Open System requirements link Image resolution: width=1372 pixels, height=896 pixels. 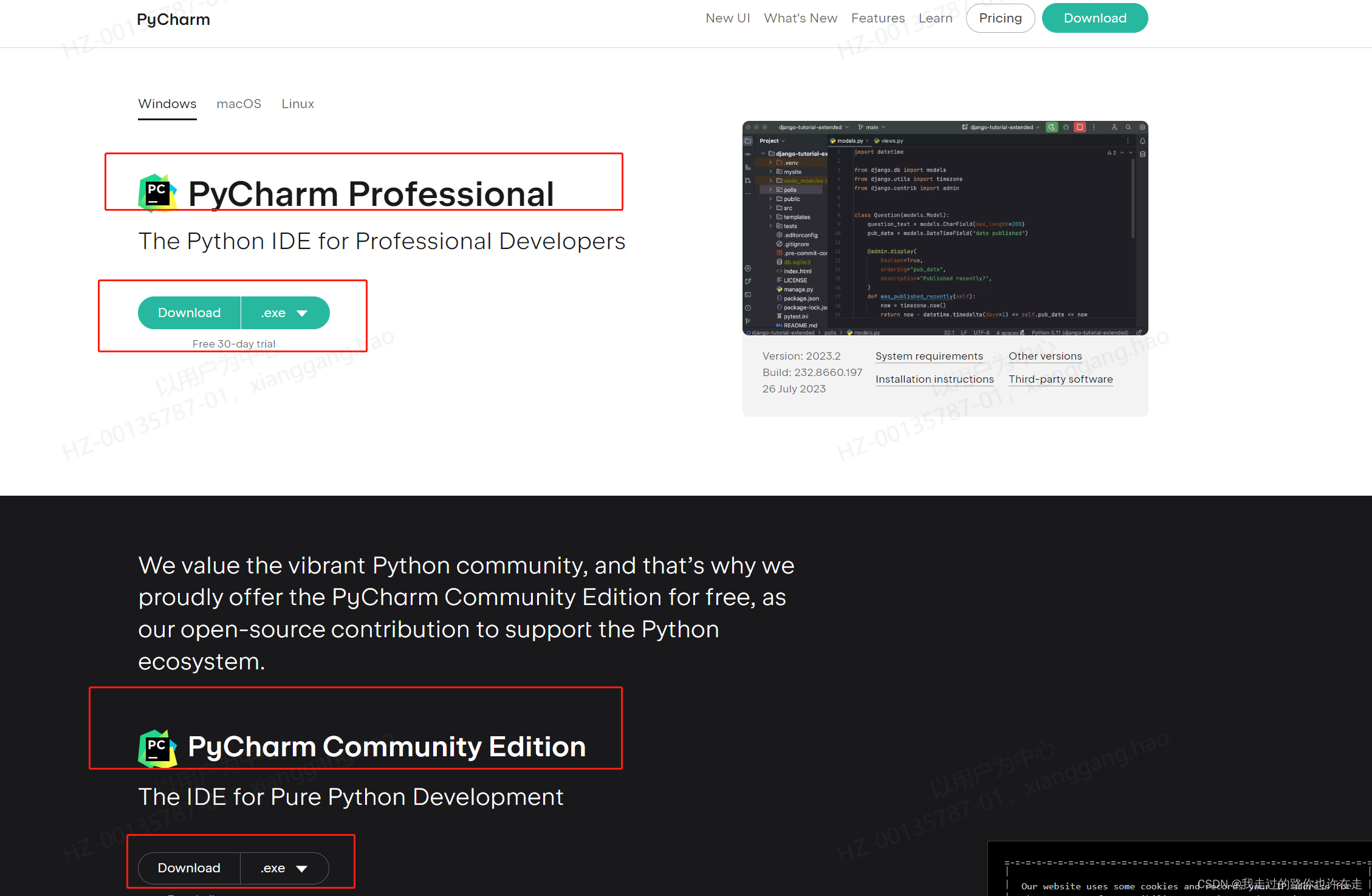click(929, 356)
